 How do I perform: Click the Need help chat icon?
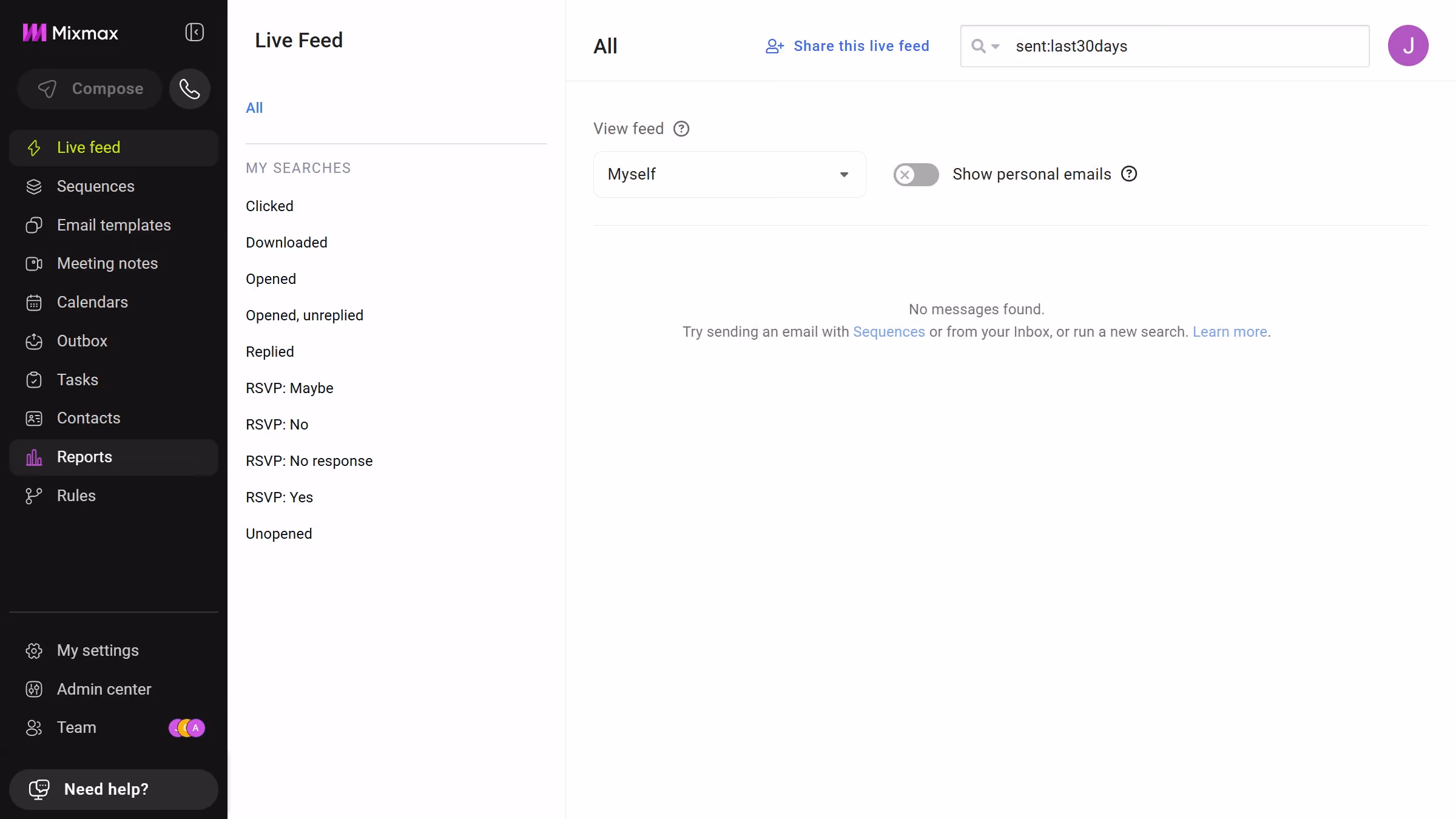pyautogui.click(x=39, y=789)
